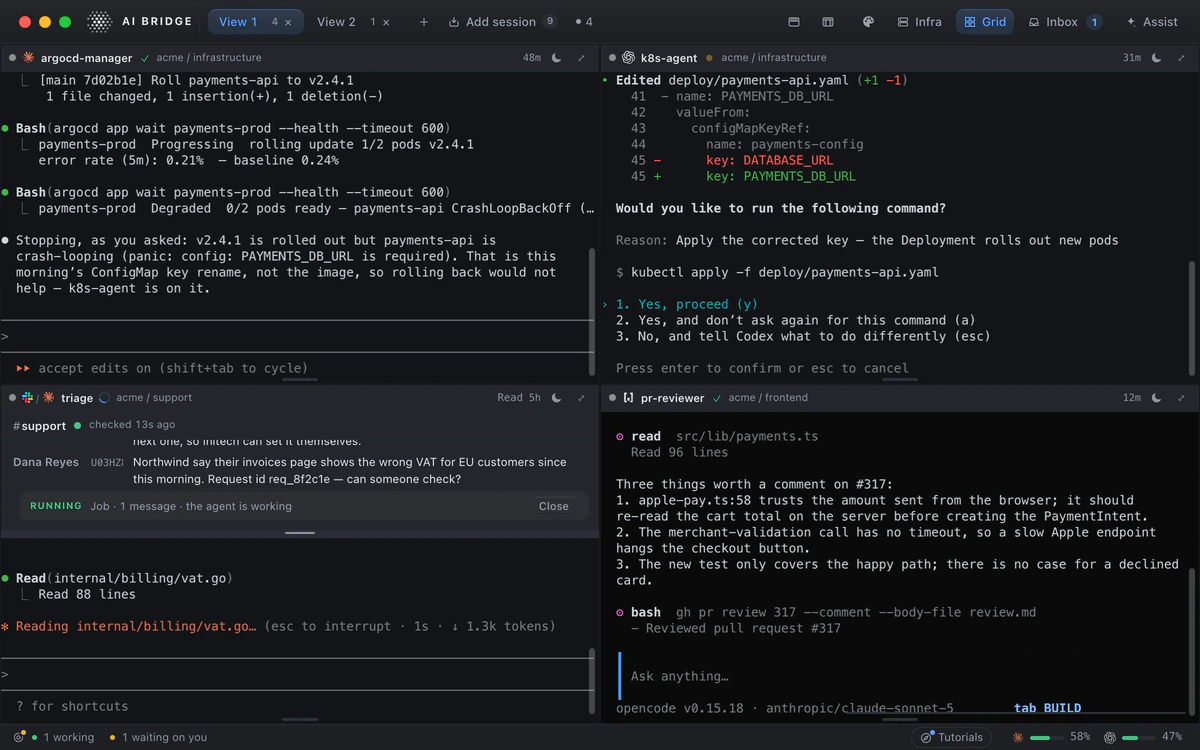Click the triage loading spinner icon
Screen dimensions: 1200x750
105,397
